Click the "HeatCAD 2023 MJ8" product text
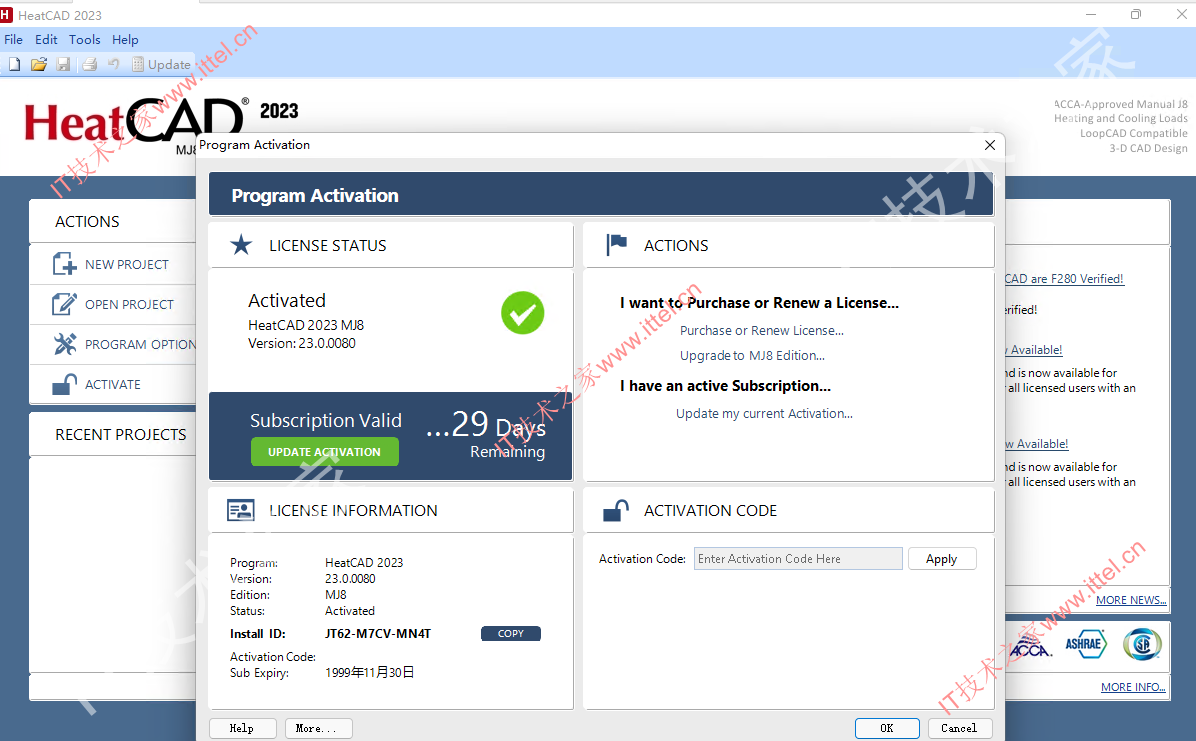The image size is (1196, 741). pyautogui.click(x=306, y=325)
